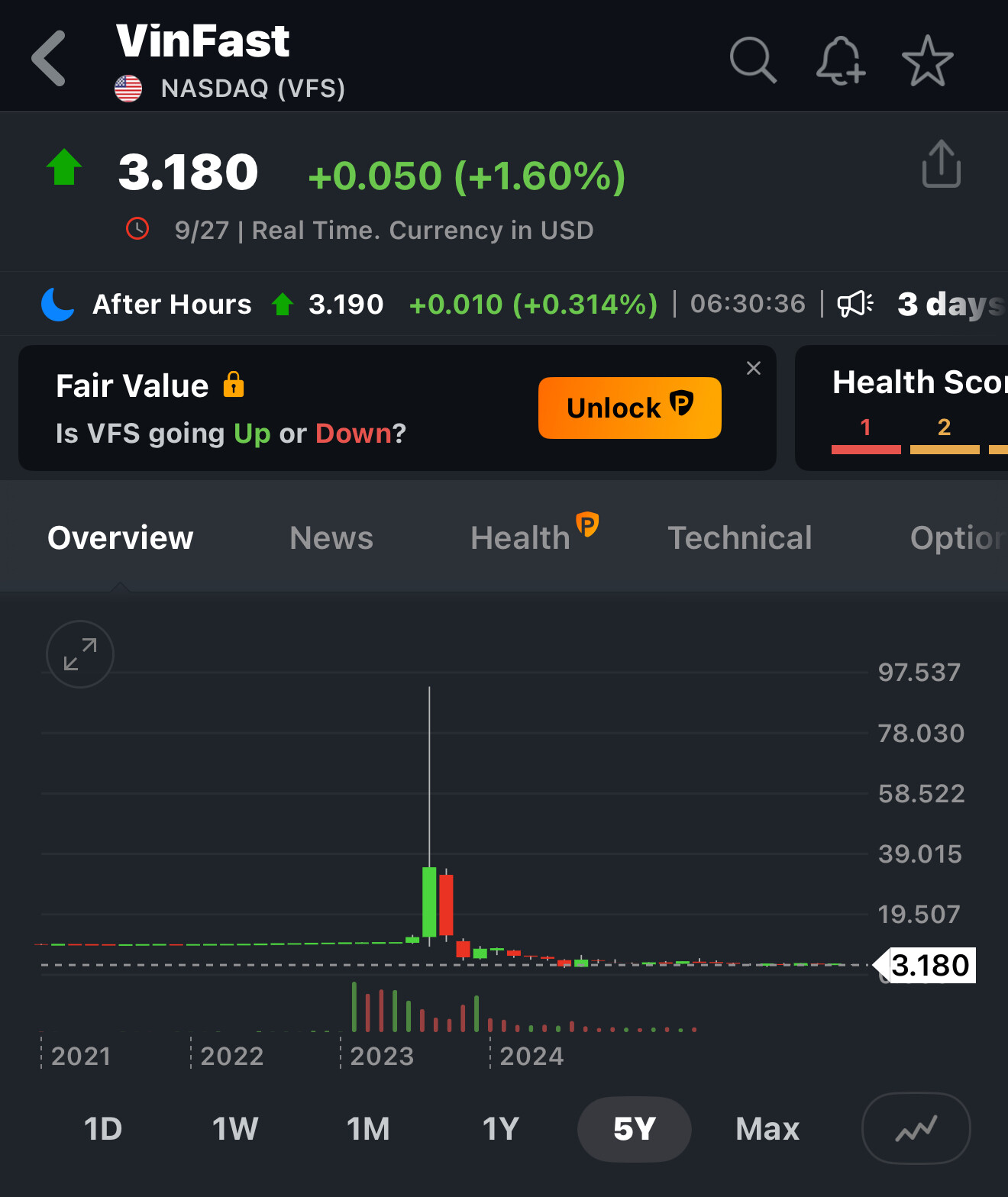Go back using the back arrow

[x=49, y=59]
